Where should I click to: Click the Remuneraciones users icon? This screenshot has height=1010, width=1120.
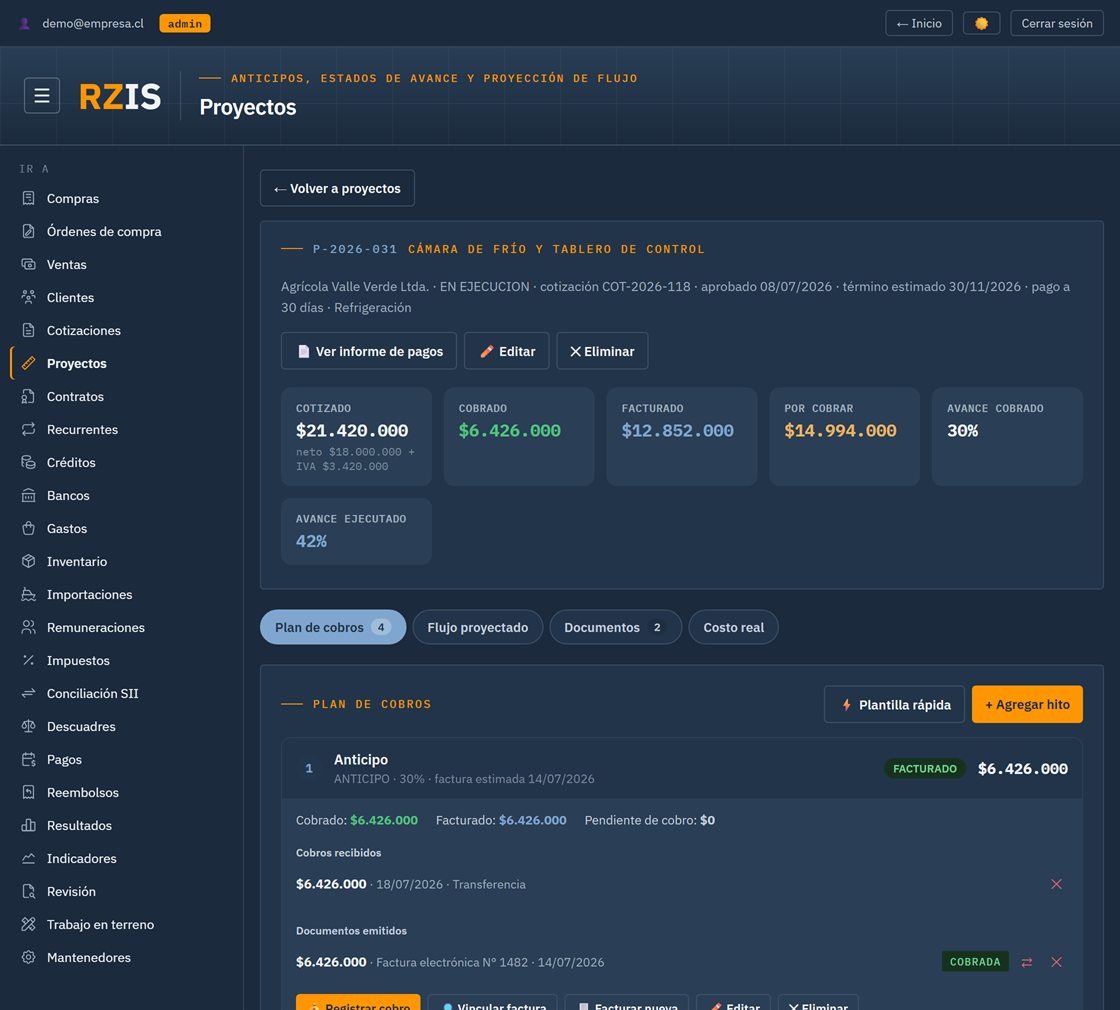(x=29, y=627)
